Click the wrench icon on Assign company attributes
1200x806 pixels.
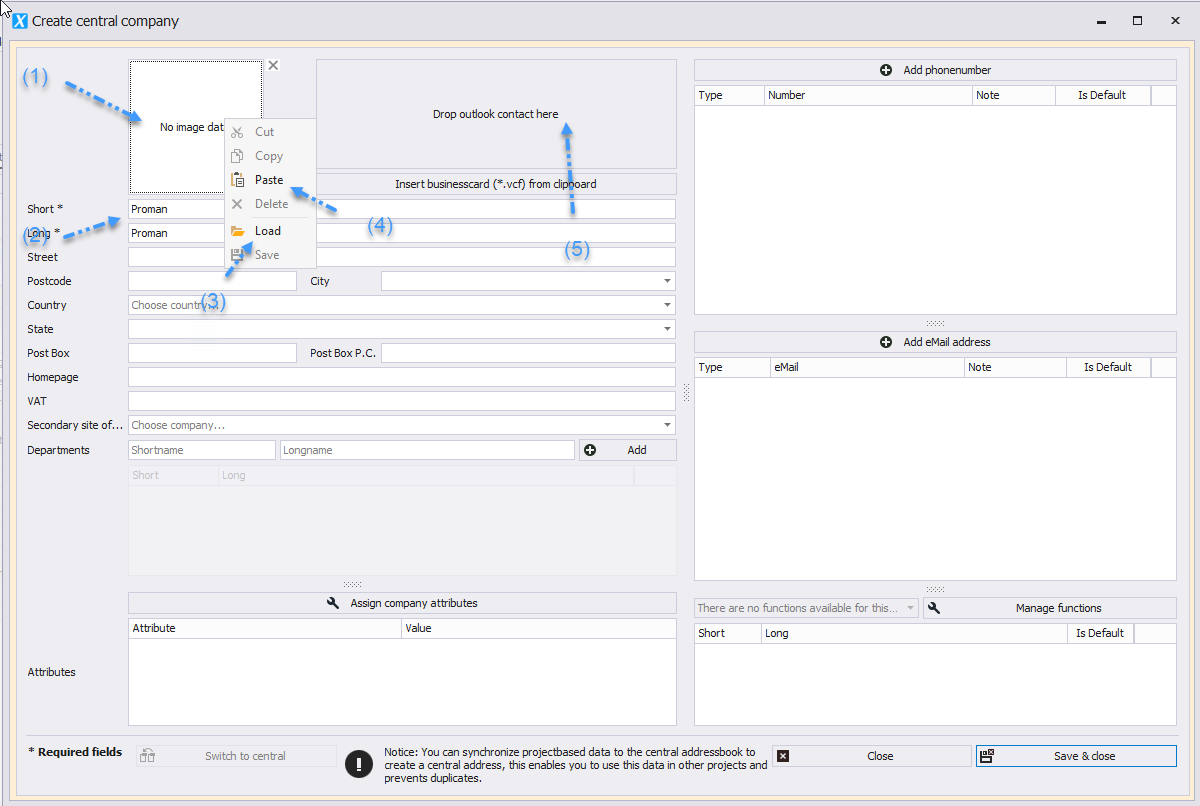pos(334,603)
